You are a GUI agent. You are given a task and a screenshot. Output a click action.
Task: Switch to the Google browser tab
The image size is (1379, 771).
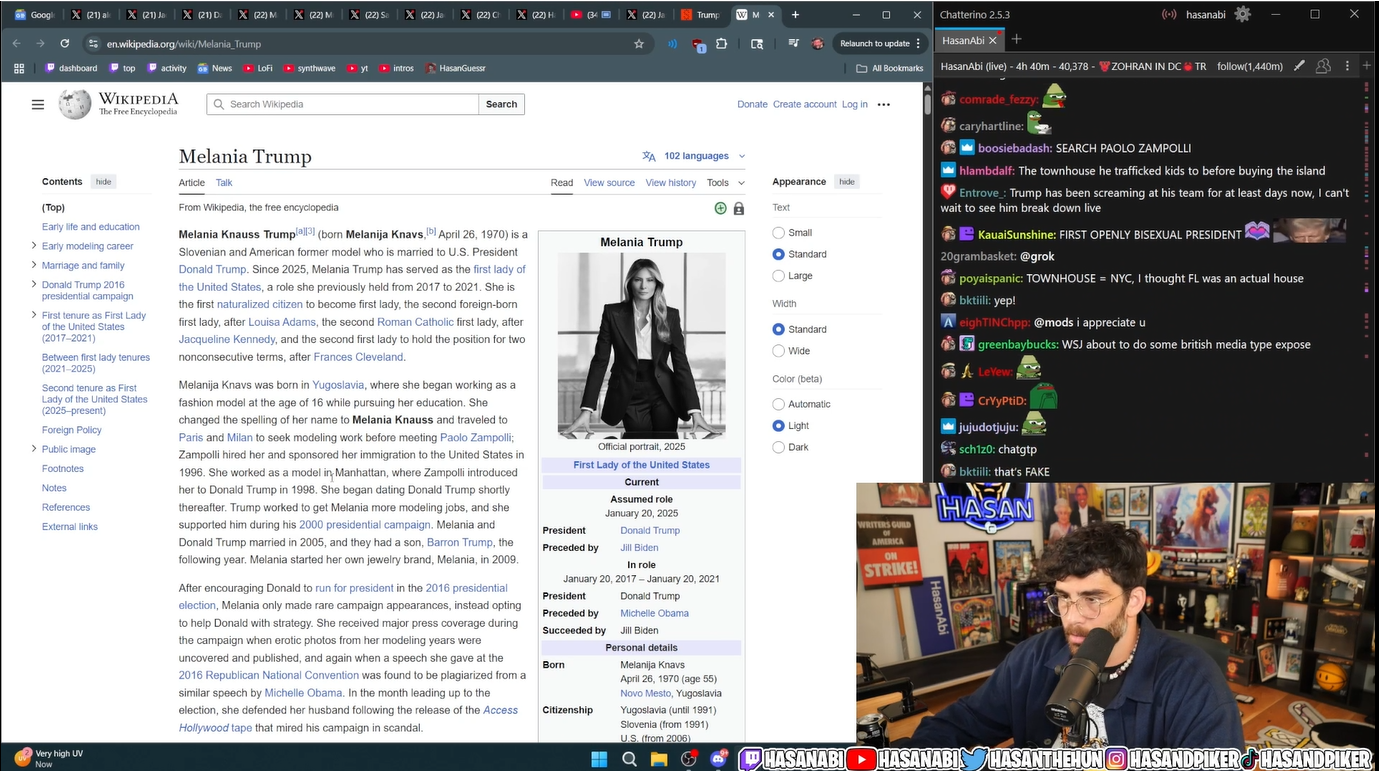pyautogui.click(x=33, y=15)
